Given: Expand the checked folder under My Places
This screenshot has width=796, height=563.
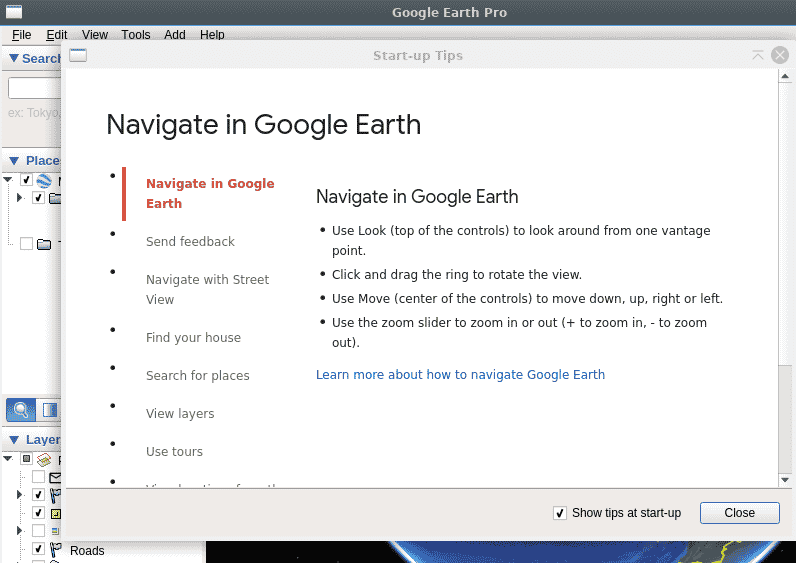Looking at the screenshot, I should tap(19, 197).
